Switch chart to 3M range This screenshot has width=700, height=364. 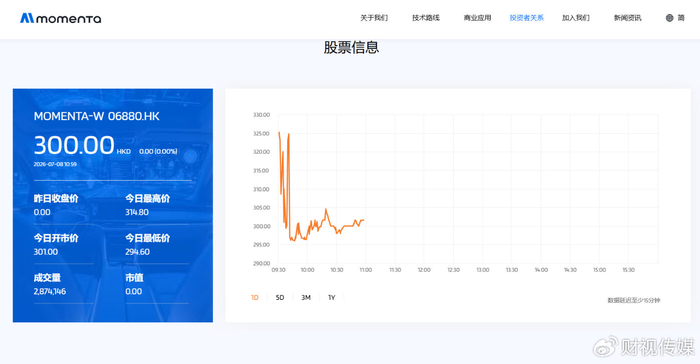[x=306, y=297]
